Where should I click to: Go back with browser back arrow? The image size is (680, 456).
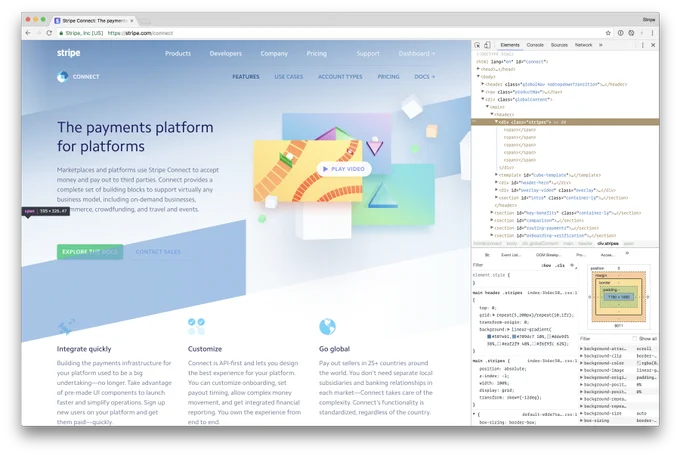tap(28, 33)
